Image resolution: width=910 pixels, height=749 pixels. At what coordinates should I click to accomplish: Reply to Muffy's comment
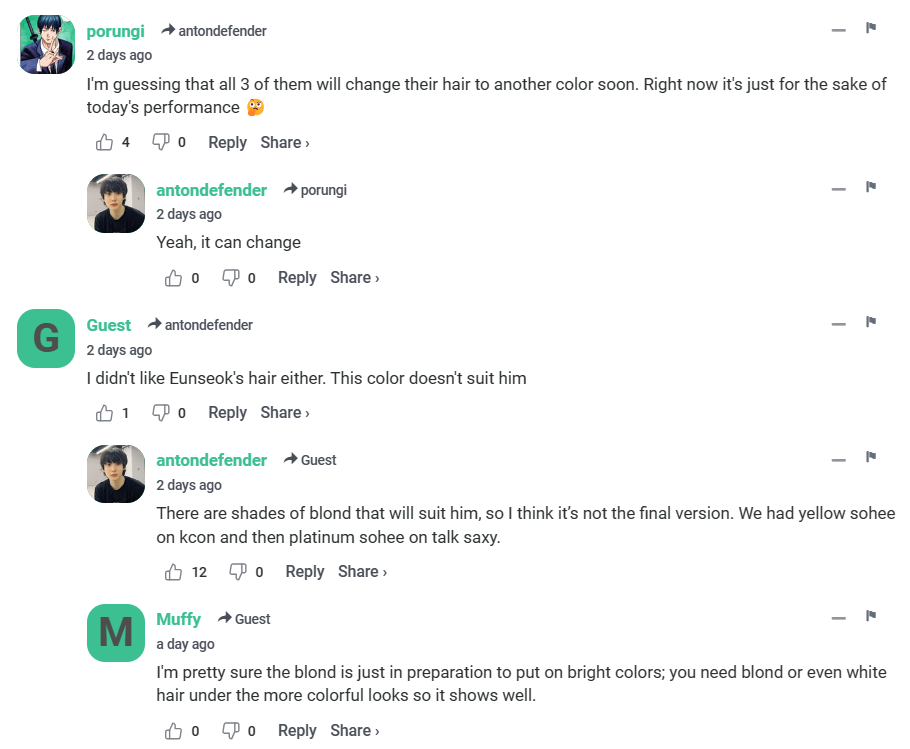tap(297, 731)
